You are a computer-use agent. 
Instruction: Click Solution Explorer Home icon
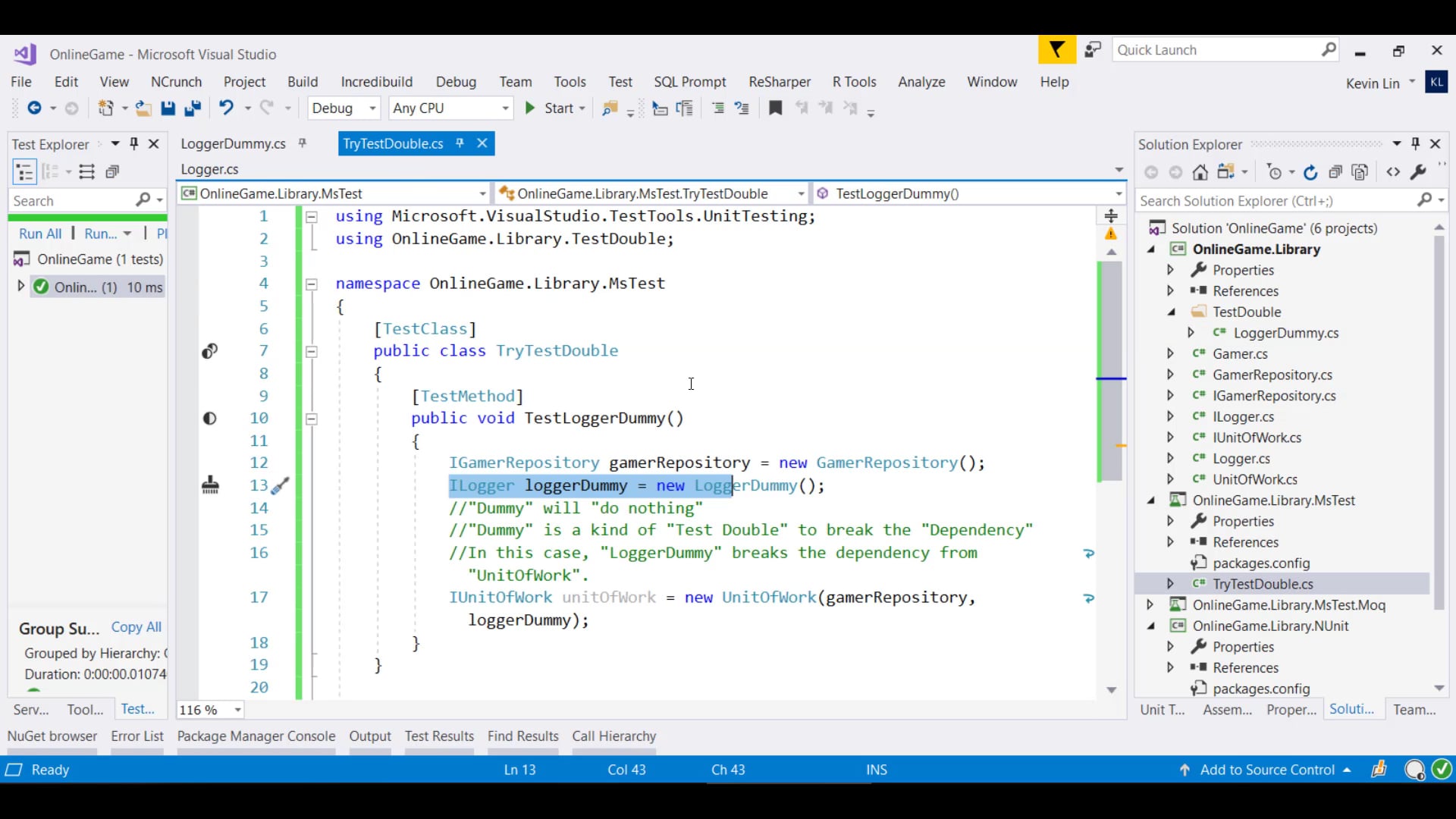pos(1200,173)
